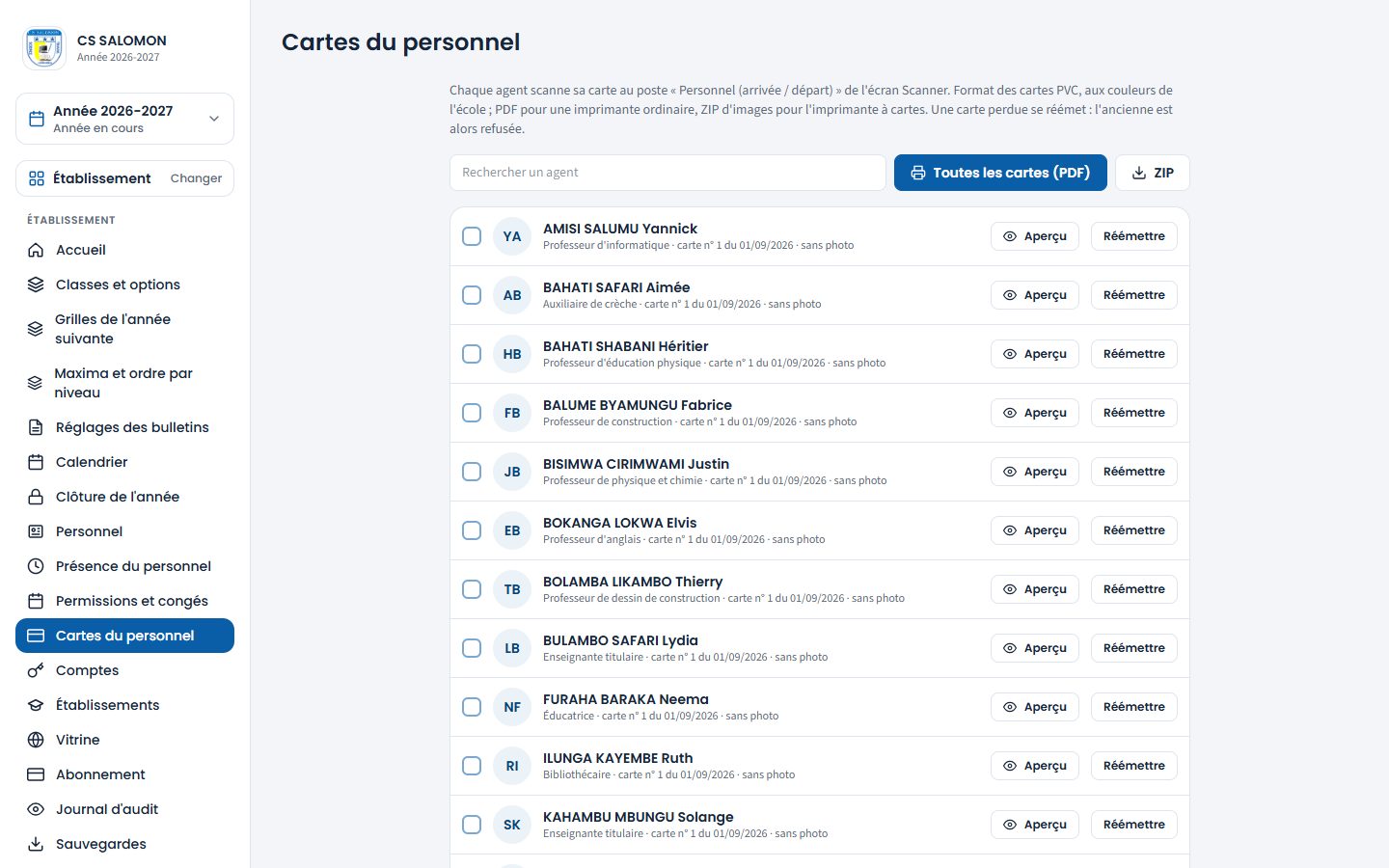The width and height of the screenshot is (1389, 868).
Task: Download the cards as ZIP
Action: 1153,173
